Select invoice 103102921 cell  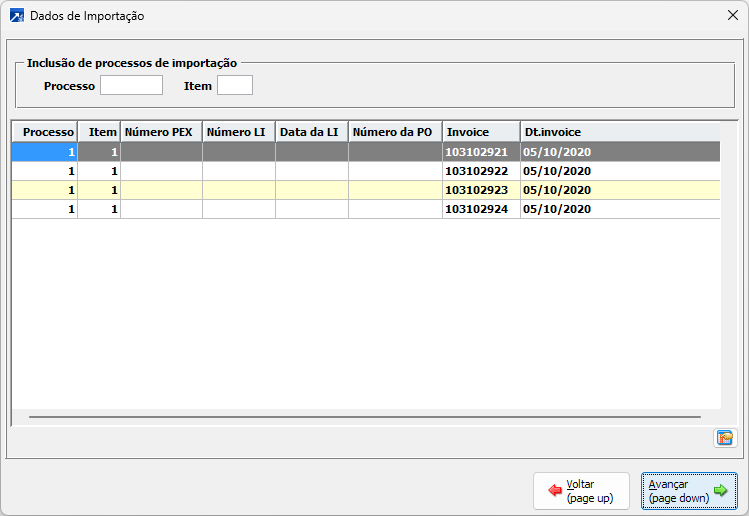pyautogui.click(x=482, y=152)
